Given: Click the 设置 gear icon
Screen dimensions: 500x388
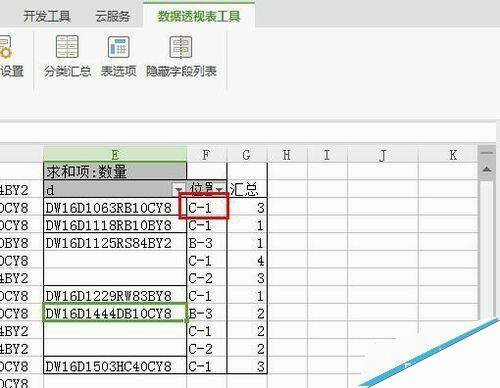Looking at the screenshot, I should pyautogui.click(x=6, y=48).
